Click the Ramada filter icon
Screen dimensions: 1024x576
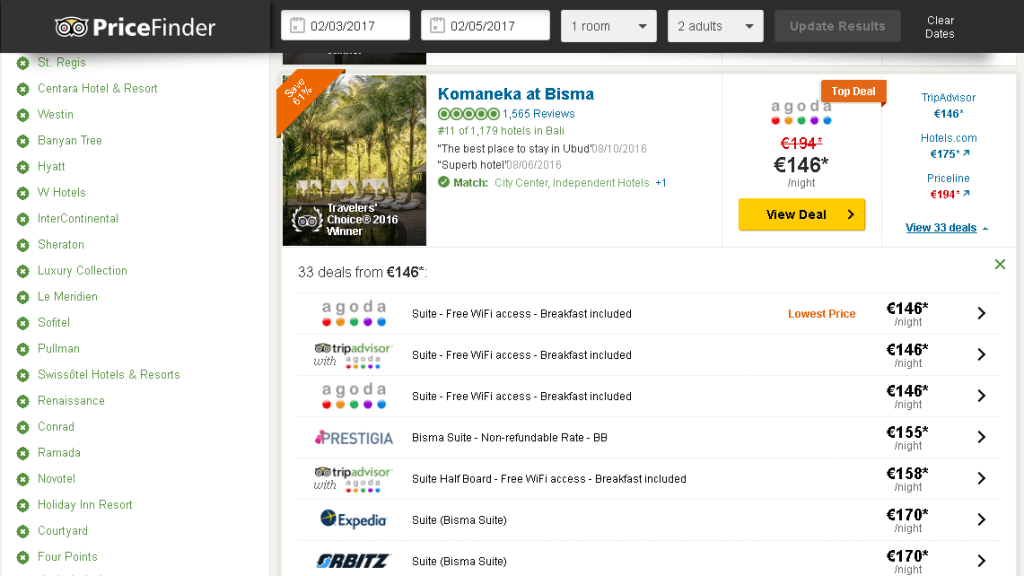pyautogui.click(x=23, y=453)
